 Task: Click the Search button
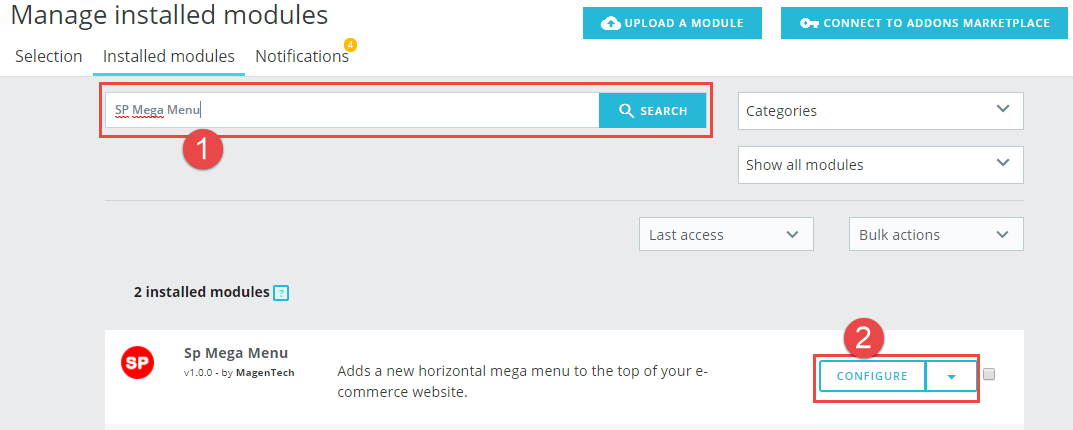point(652,110)
